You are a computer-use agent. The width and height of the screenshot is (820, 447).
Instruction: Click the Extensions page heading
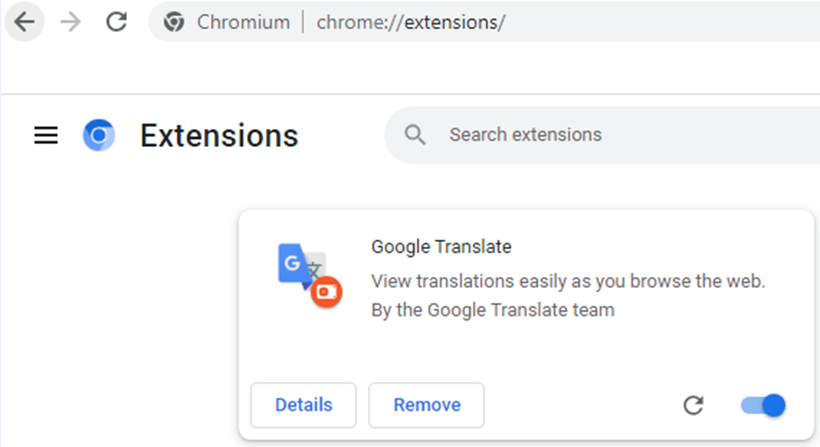coord(219,135)
